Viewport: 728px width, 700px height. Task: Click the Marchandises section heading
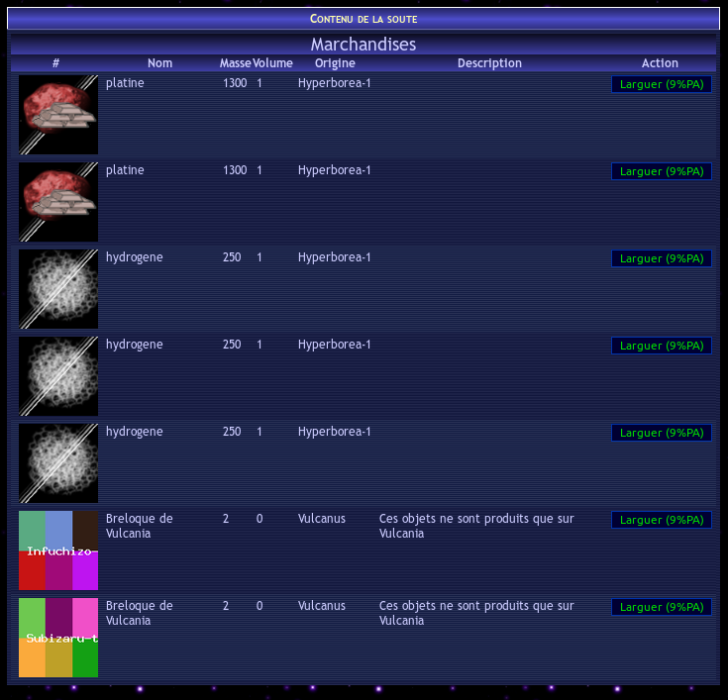pyautogui.click(x=364, y=44)
